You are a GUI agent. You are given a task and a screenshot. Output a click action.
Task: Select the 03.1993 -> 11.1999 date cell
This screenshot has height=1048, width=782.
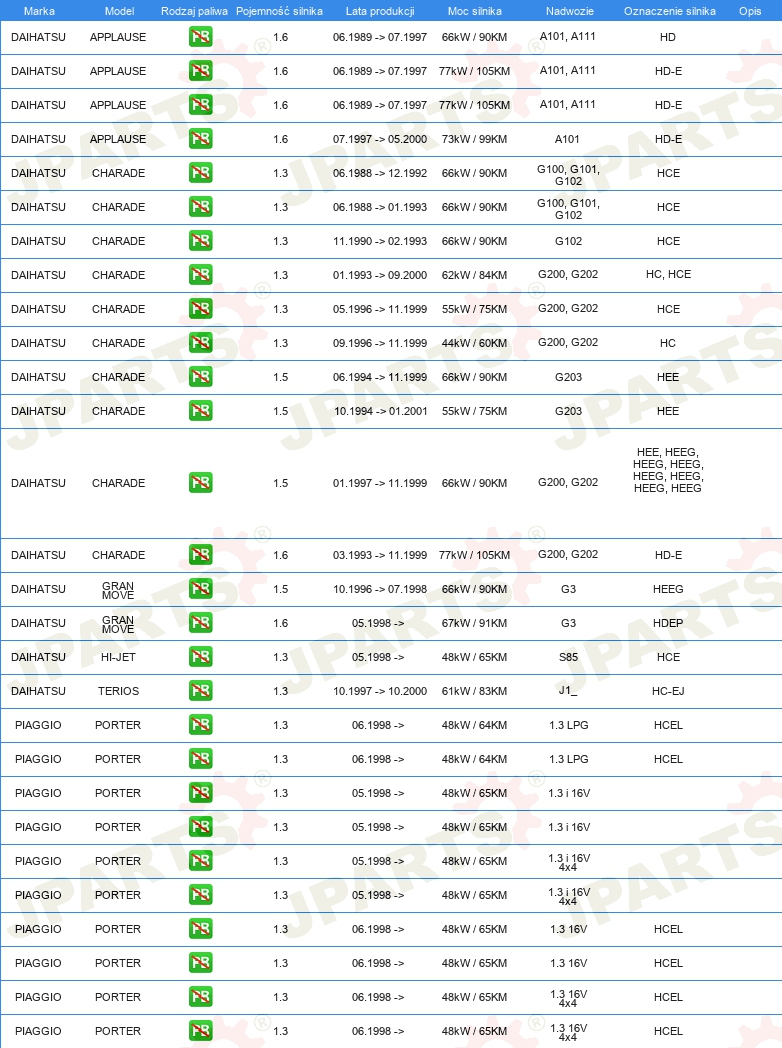pyautogui.click(x=380, y=555)
